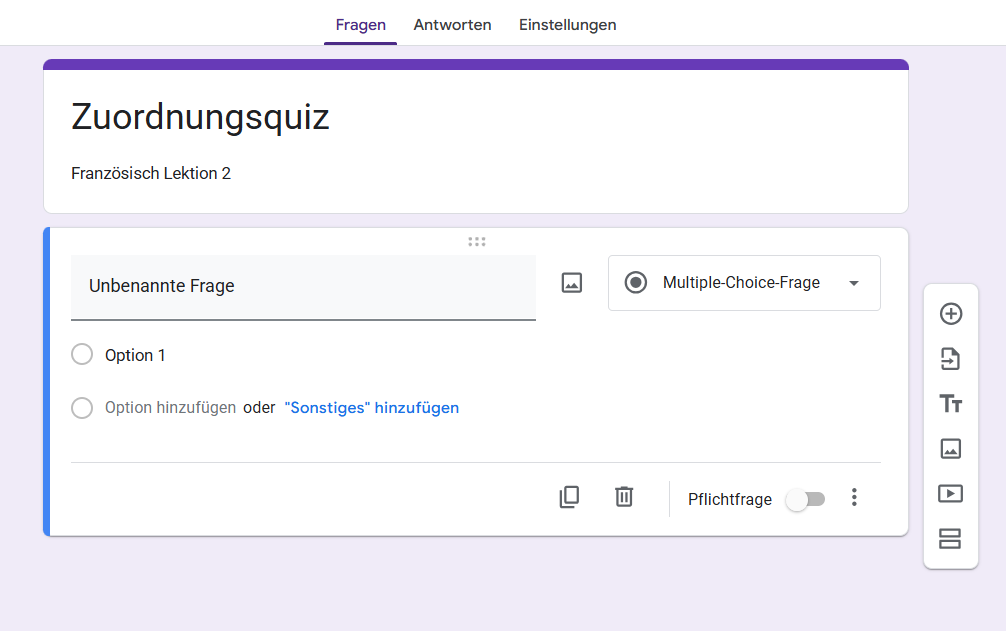Image resolution: width=1006 pixels, height=631 pixels.
Task: Add an 'Sonstiges' answer option
Action: point(371,407)
